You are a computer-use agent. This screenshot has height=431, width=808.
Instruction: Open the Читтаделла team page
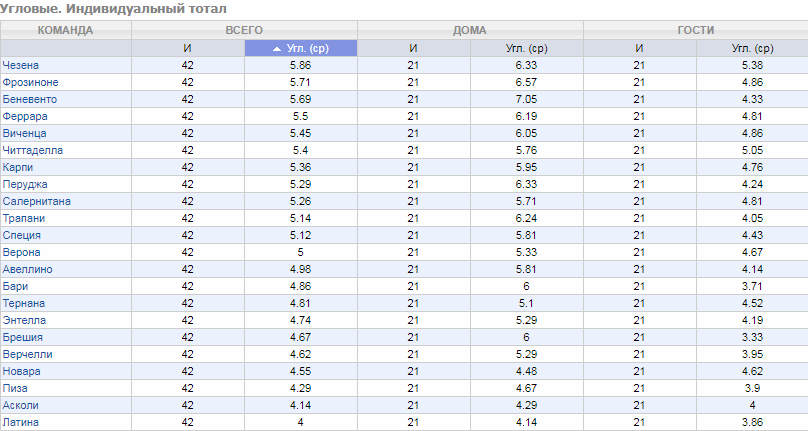[32, 150]
